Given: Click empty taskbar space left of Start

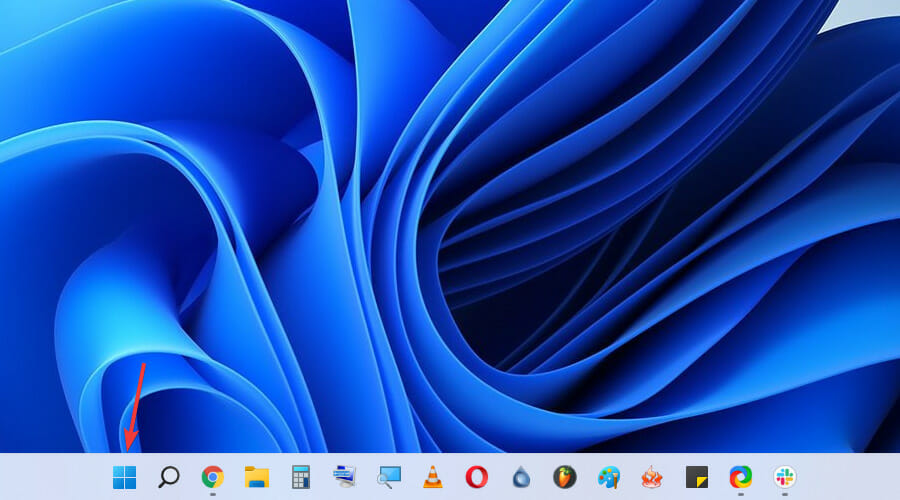Looking at the screenshot, I should (x=50, y=477).
